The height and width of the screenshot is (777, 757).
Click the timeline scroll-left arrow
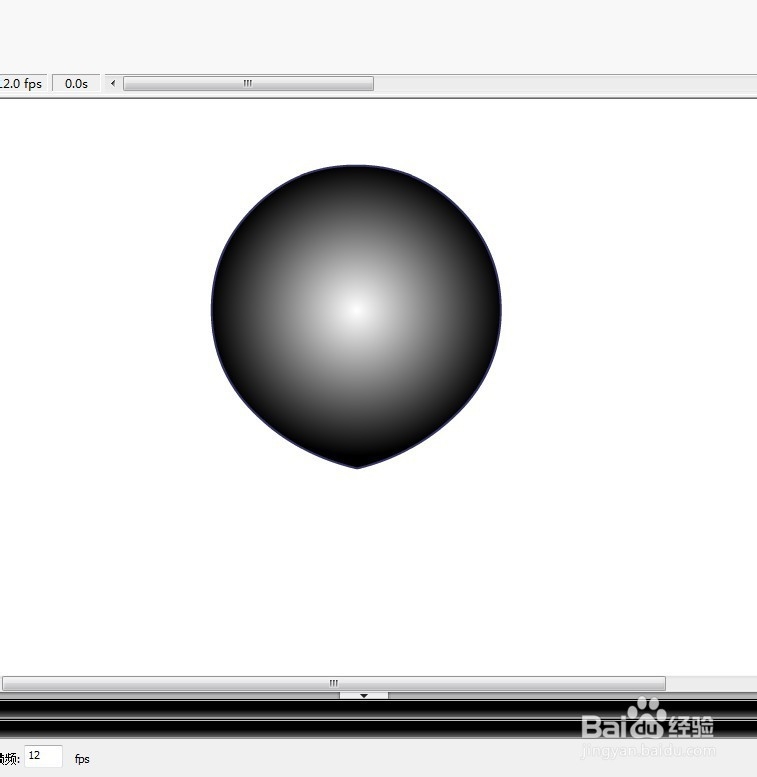tap(113, 83)
